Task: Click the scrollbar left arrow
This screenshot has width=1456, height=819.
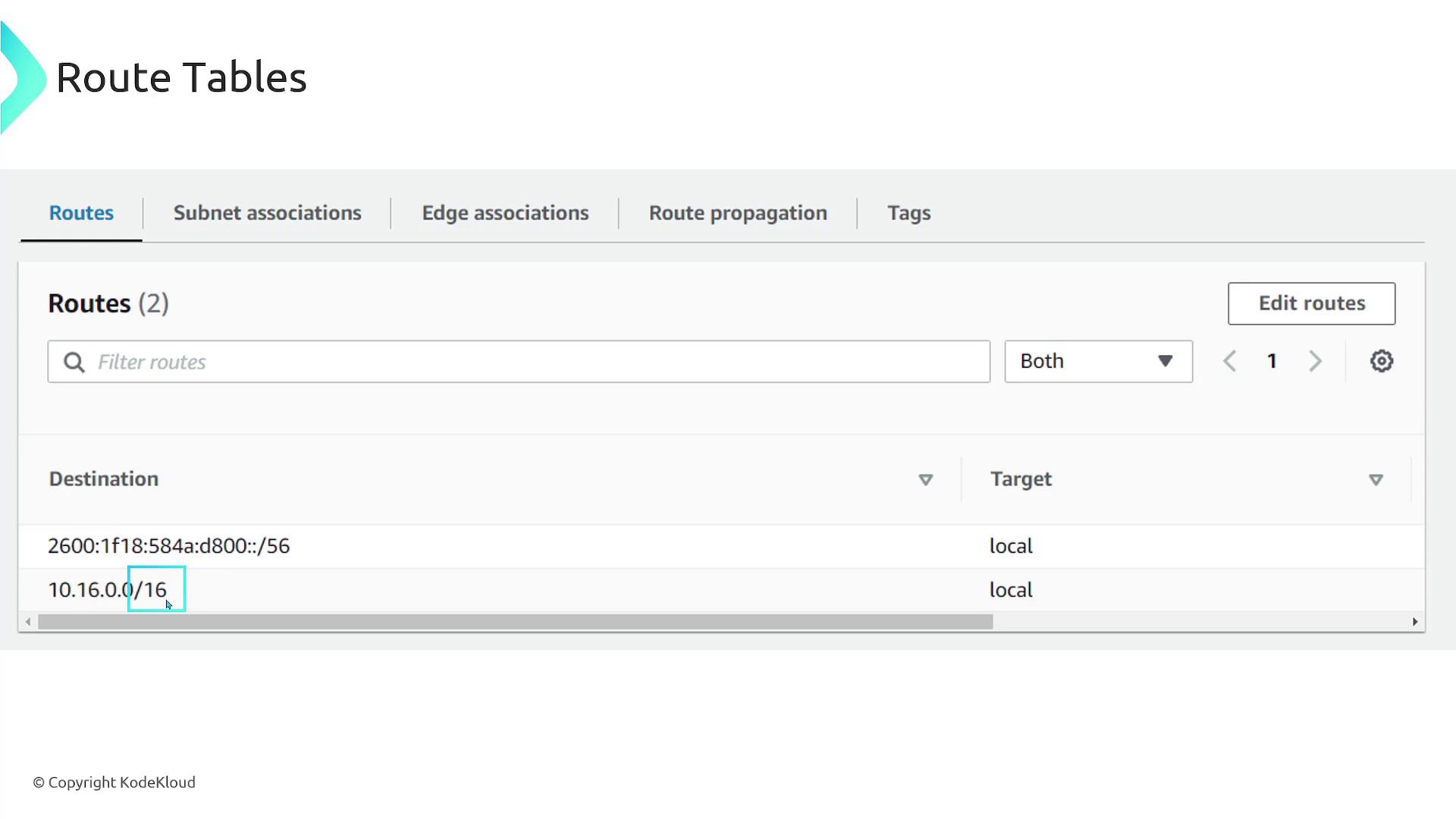Action: pyautogui.click(x=28, y=622)
